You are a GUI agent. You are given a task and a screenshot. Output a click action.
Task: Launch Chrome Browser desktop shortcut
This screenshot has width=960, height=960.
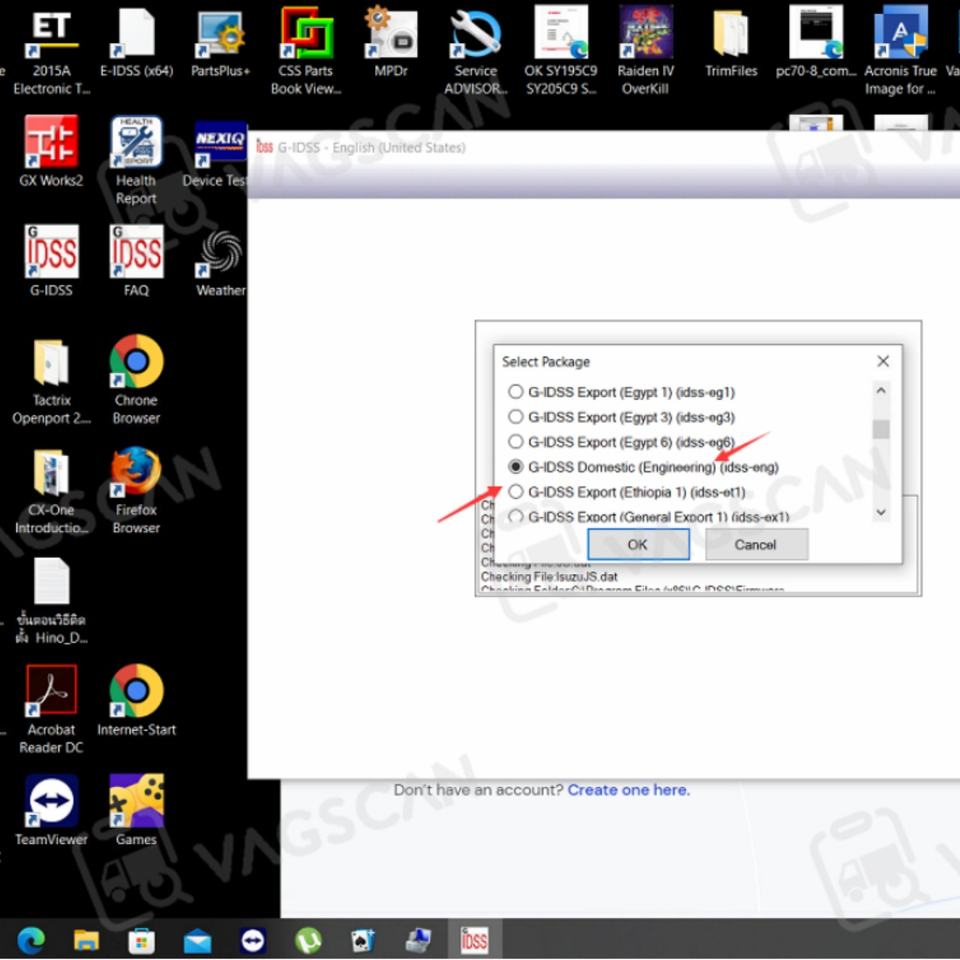click(136, 381)
